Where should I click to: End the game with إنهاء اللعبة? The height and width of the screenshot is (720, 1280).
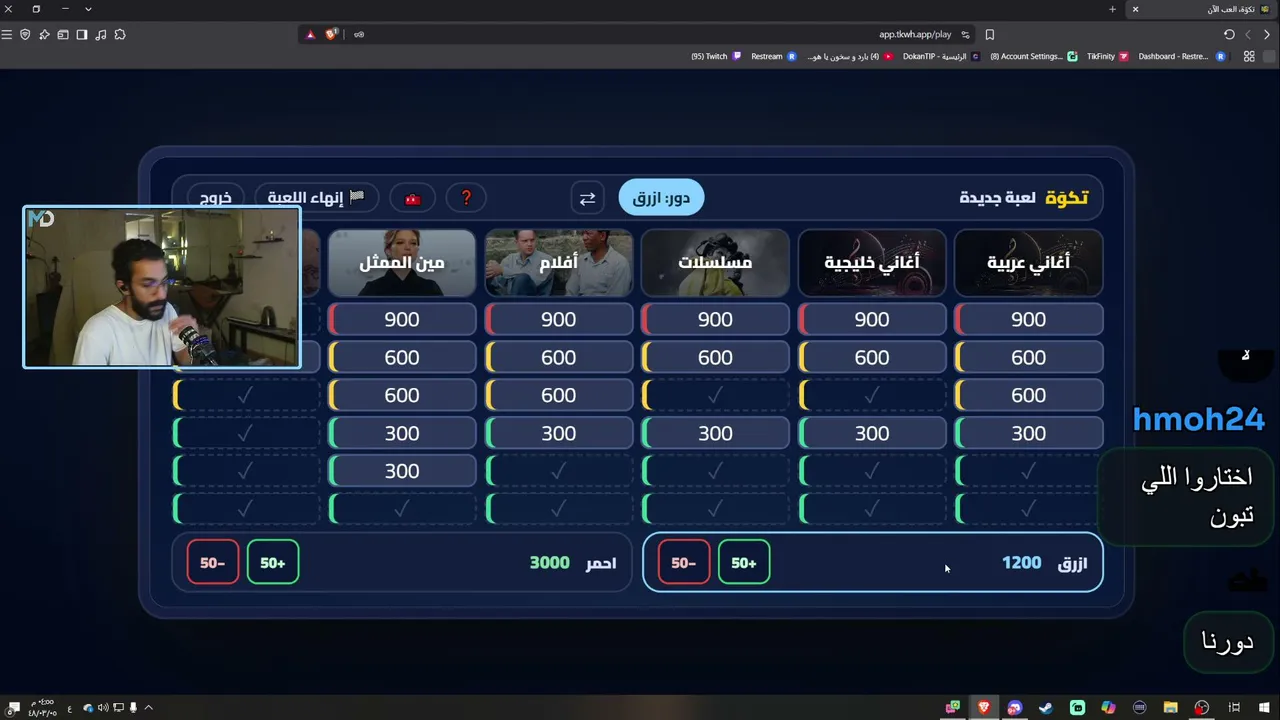[x=315, y=198]
